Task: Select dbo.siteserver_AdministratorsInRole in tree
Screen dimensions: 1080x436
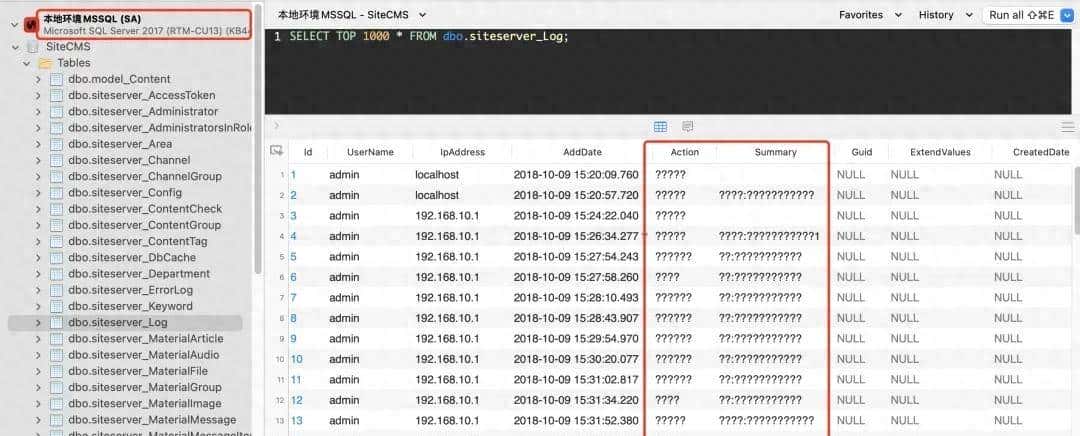Action: 160,127
